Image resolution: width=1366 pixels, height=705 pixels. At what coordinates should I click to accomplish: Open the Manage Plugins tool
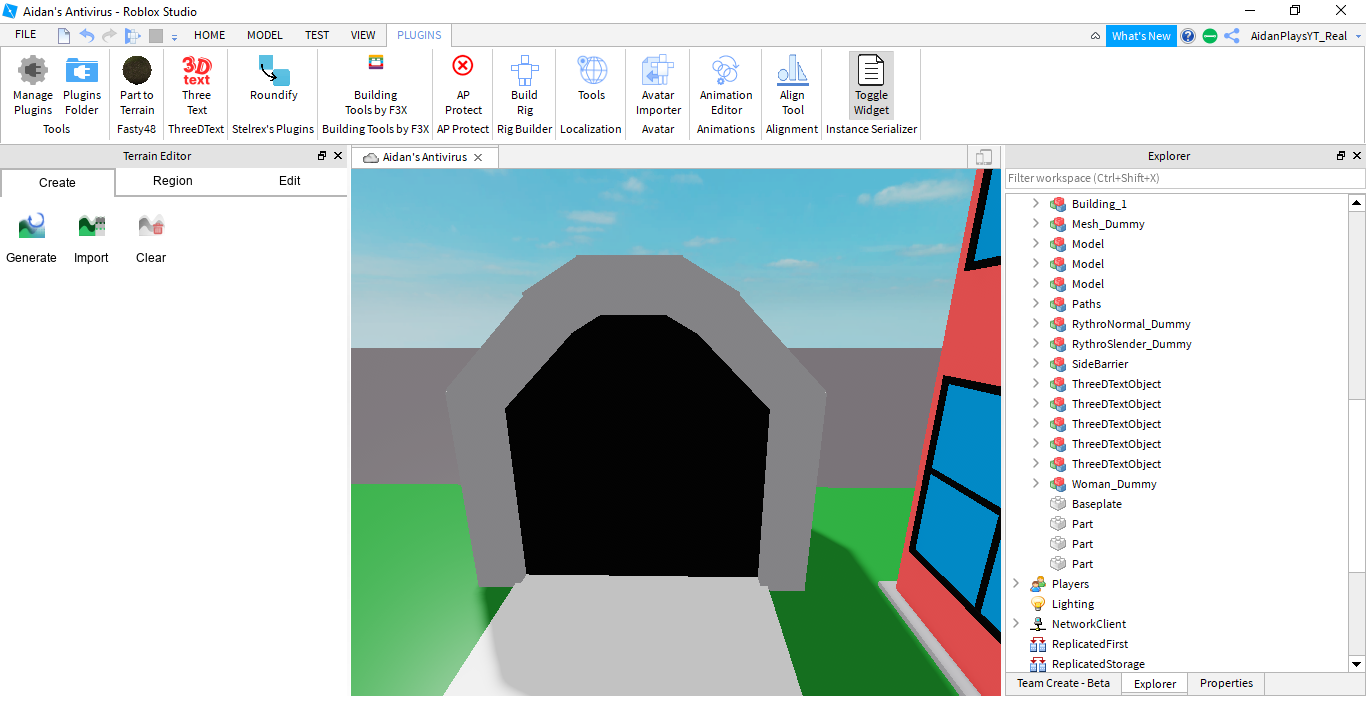pos(33,86)
